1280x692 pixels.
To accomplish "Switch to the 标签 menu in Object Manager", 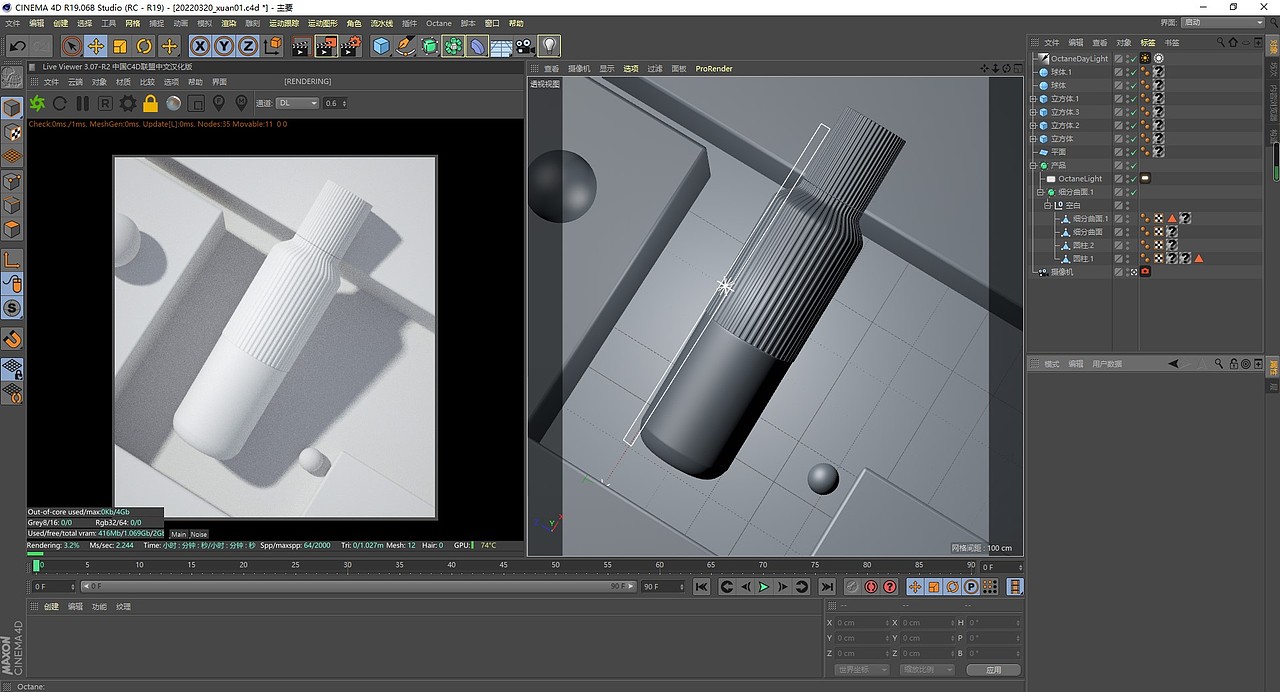I will pyautogui.click(x=1147, y=43).
